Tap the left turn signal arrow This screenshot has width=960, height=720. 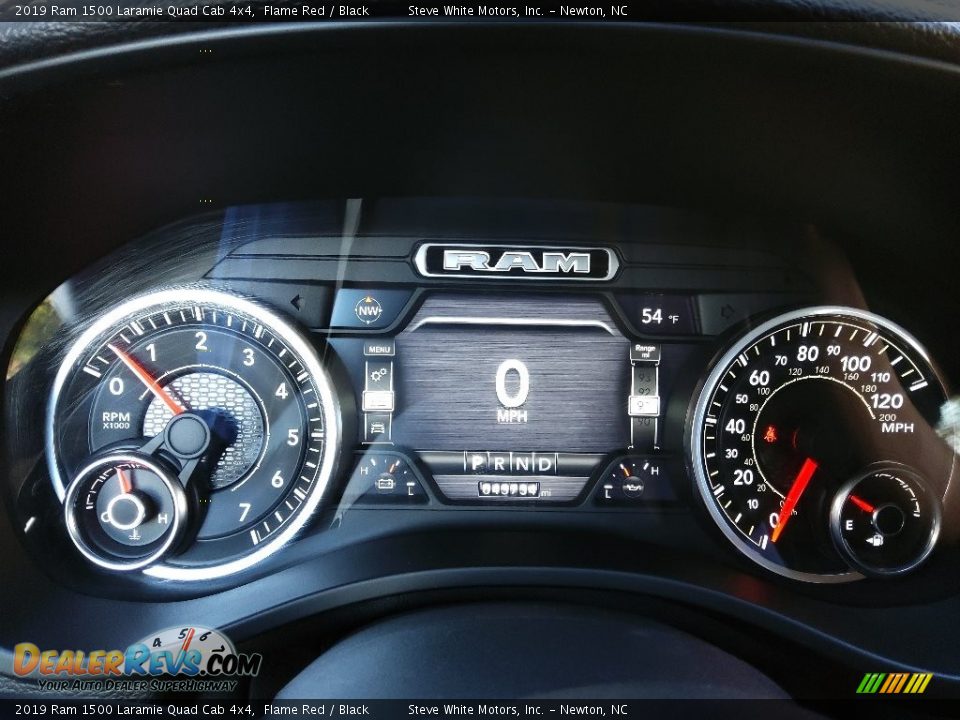click(298, 302)
